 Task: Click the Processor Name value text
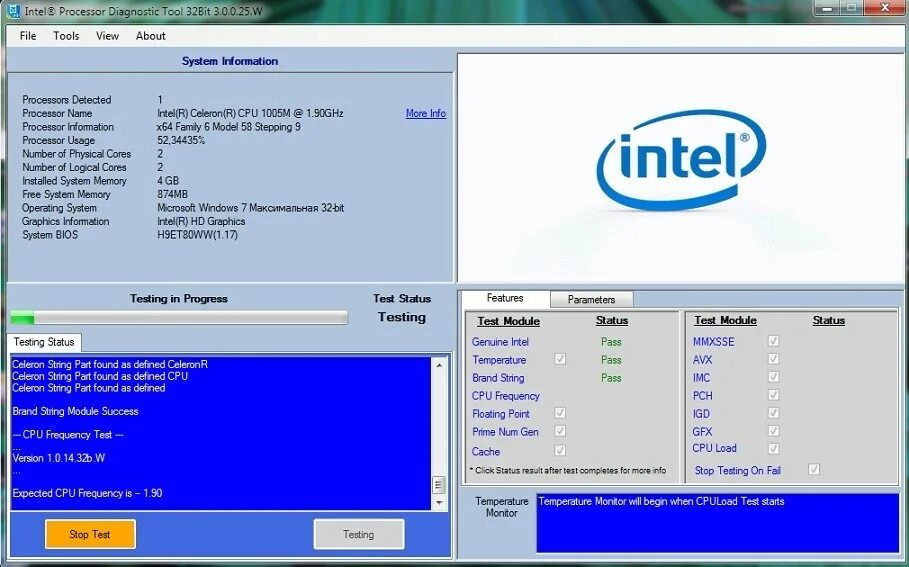(x=250, y=114)
